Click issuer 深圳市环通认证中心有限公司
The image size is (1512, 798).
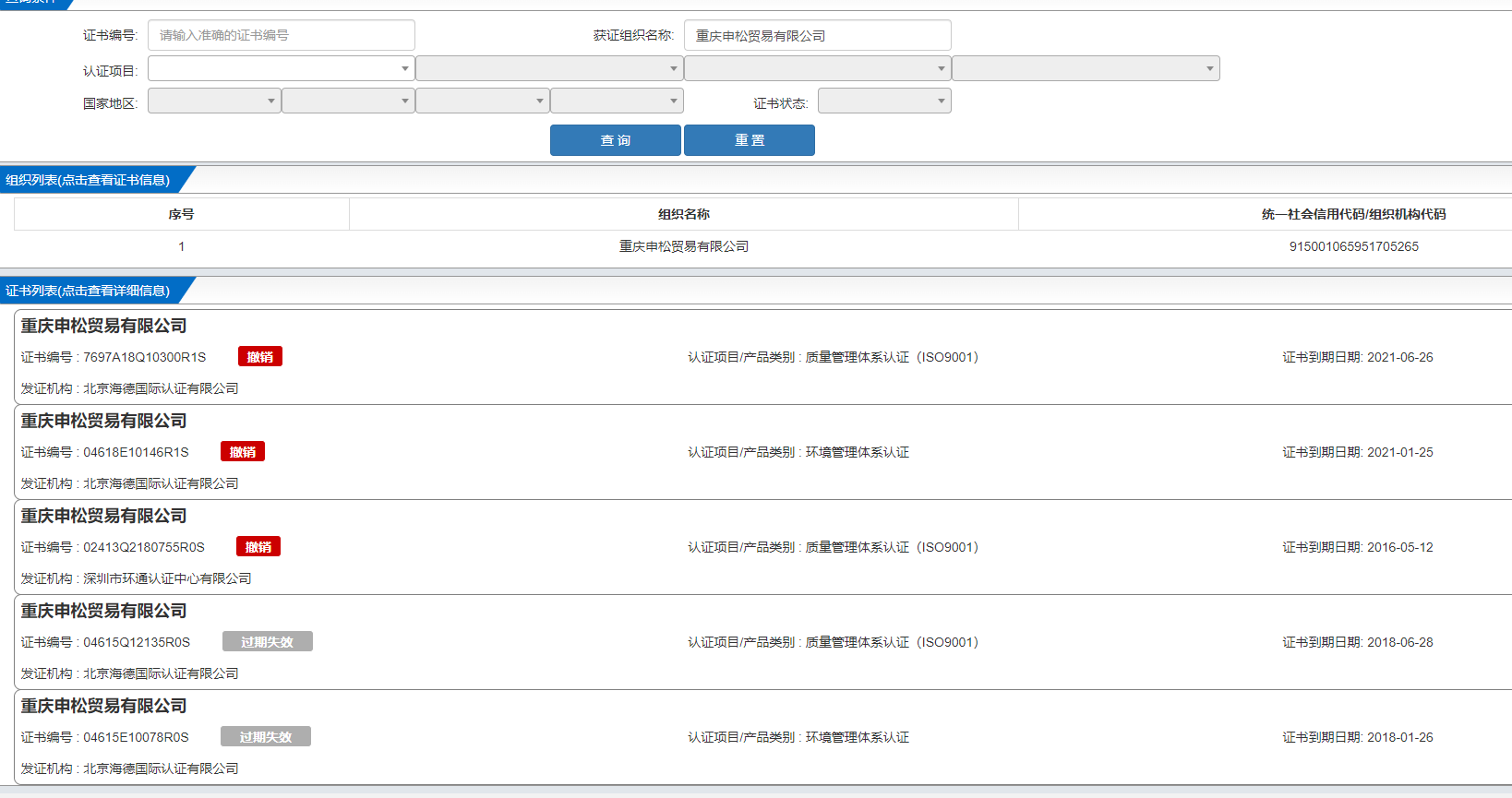click(x=167, y=578)
